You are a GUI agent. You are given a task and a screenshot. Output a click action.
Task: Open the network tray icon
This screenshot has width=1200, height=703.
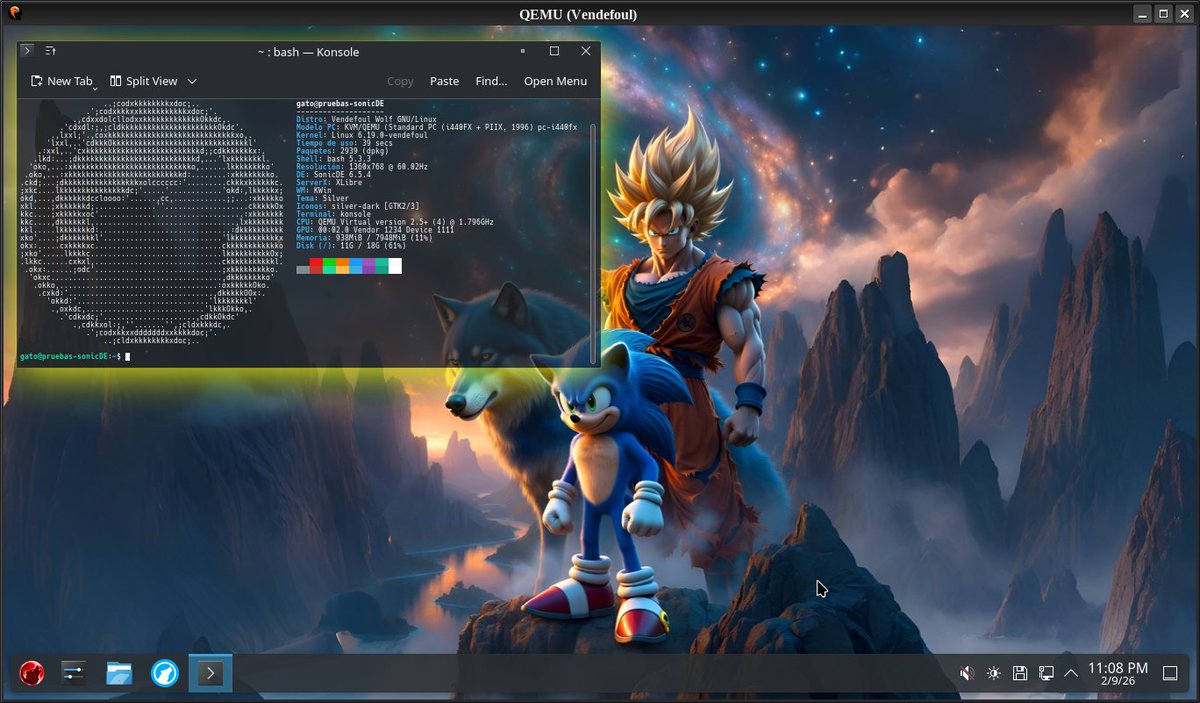(1046, 673)
